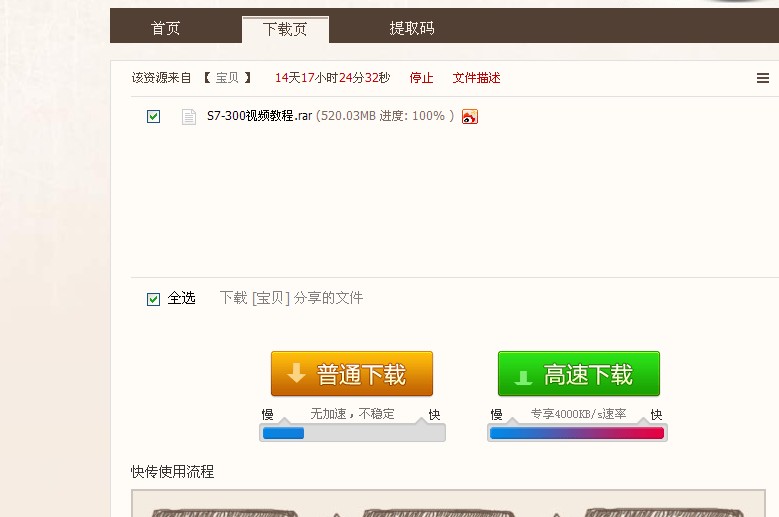This screenshot has width=779, height=517.
Task: Click the 宝贝 resource owner name
Action: coord(227,78)
